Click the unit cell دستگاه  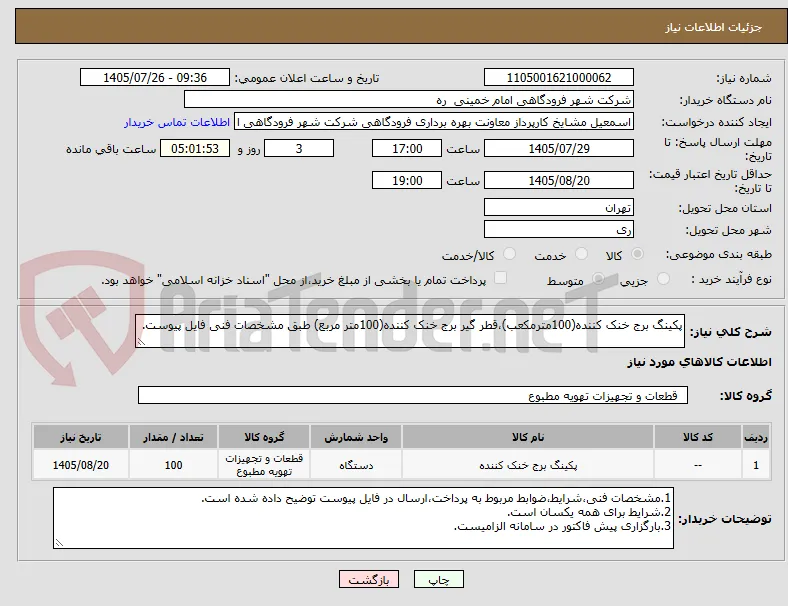click(x=356, y=465)
